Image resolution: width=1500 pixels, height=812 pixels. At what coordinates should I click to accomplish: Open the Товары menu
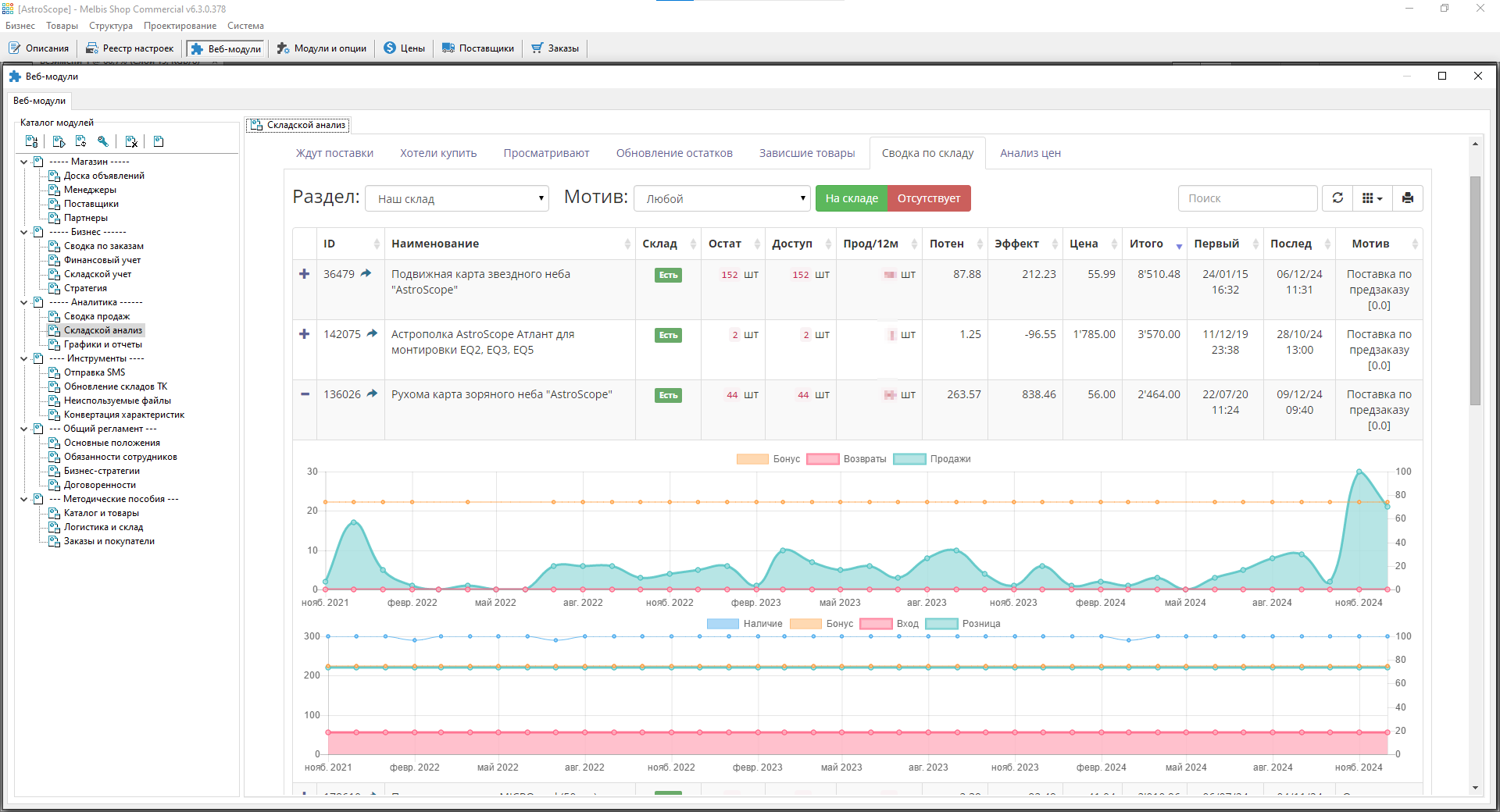click(62, 26)
